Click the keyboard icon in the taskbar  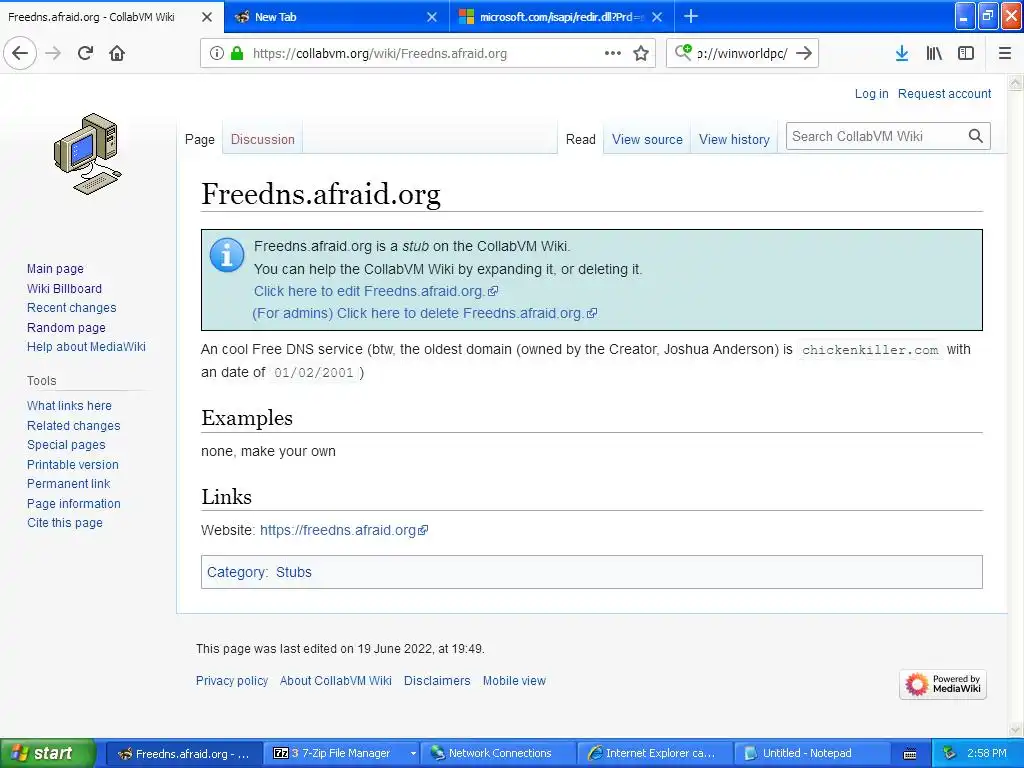tap(910, 754)
